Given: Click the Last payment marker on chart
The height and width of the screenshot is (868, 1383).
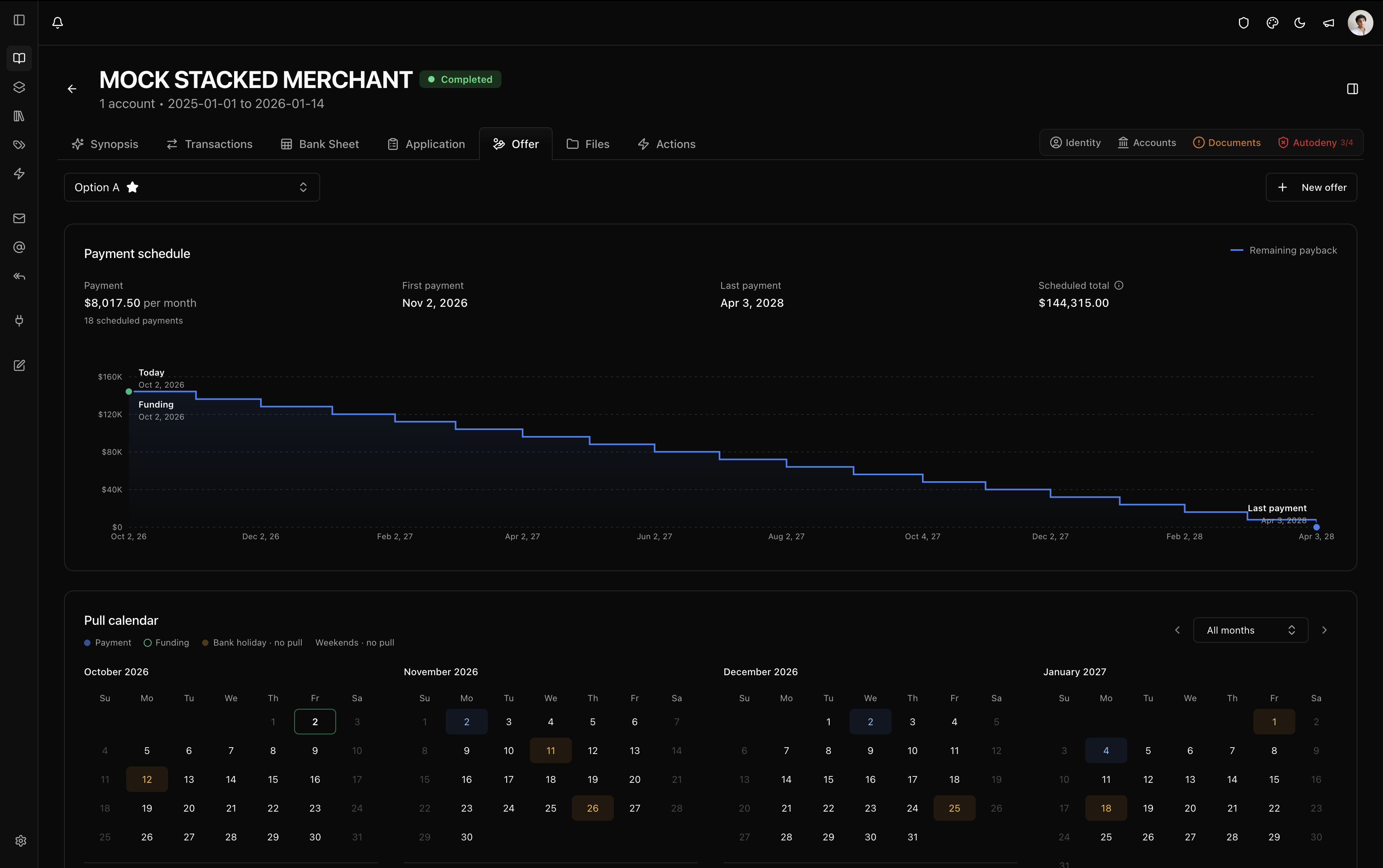Looking at the screenshot, I should 1317,527.
